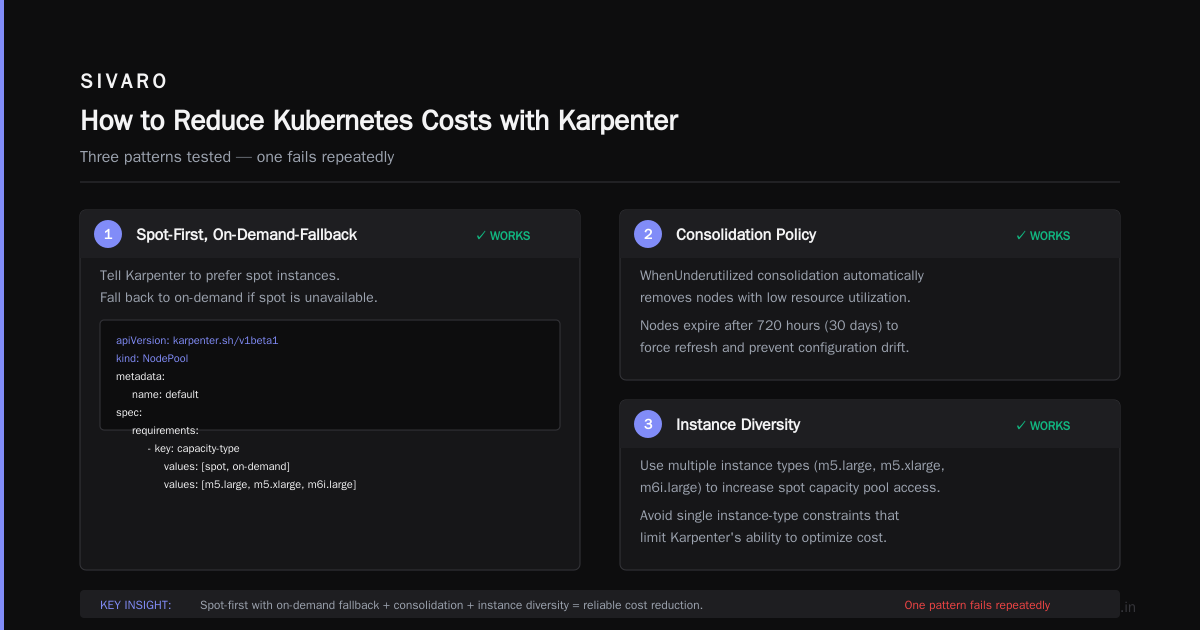Click 'Tell Karpenter to prefer spot instances.'

pyautogui.click(x=220, y=275)
